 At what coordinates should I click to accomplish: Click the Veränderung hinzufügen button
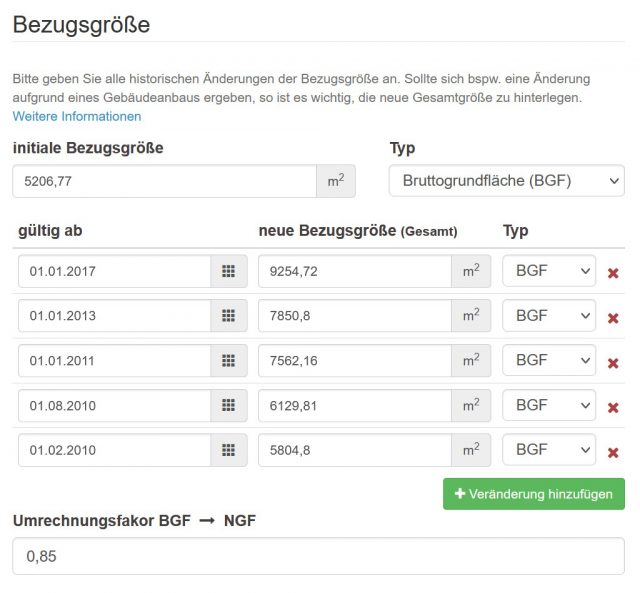coord(534,494)
